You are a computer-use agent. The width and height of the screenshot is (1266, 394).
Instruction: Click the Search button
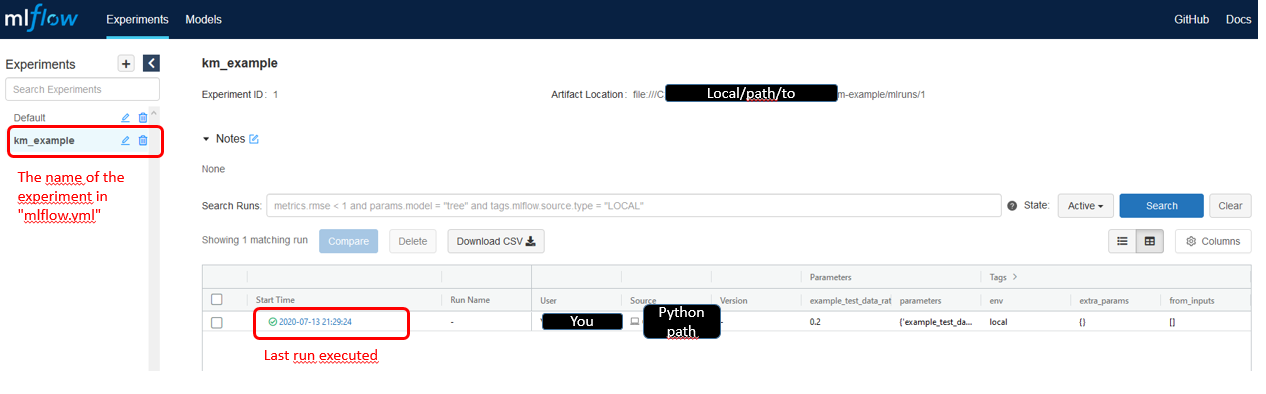1161,205
